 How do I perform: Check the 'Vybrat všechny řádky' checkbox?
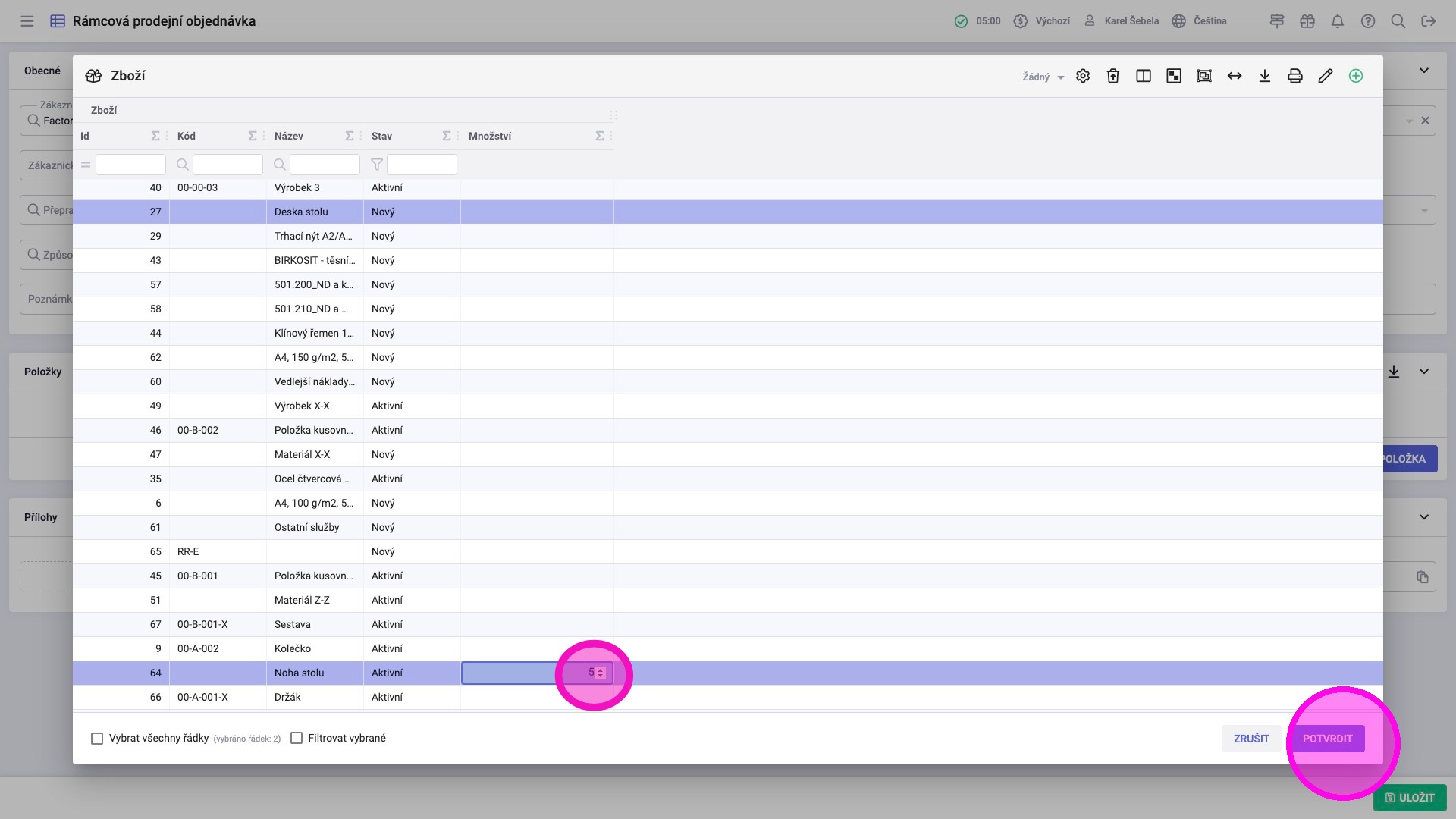[97, 739]
